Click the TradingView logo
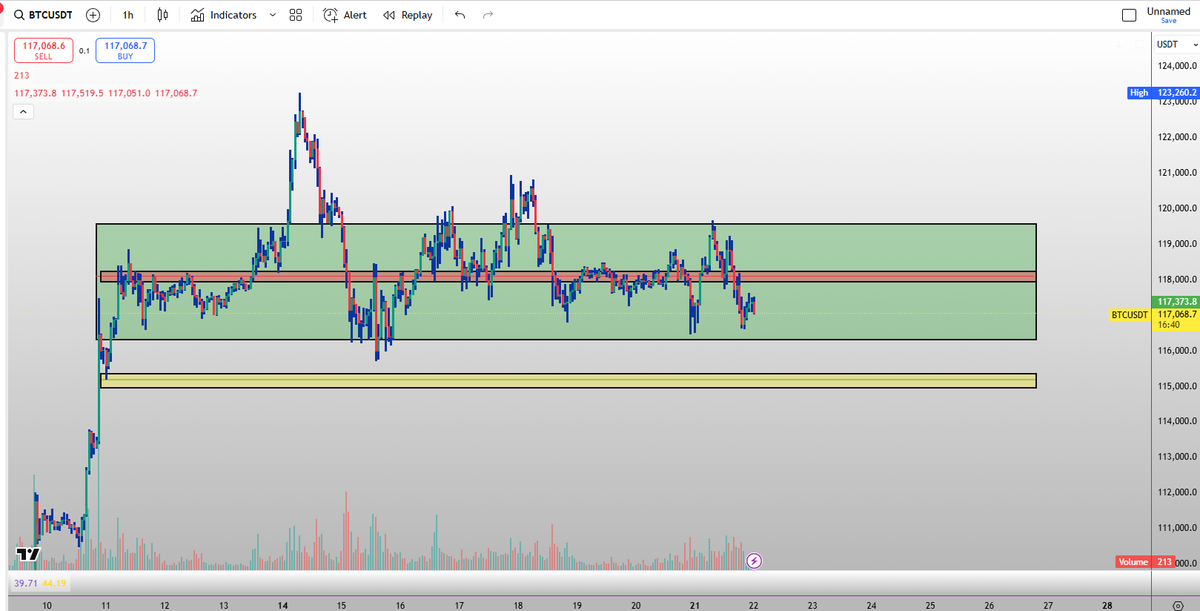 tap(28, 554)
